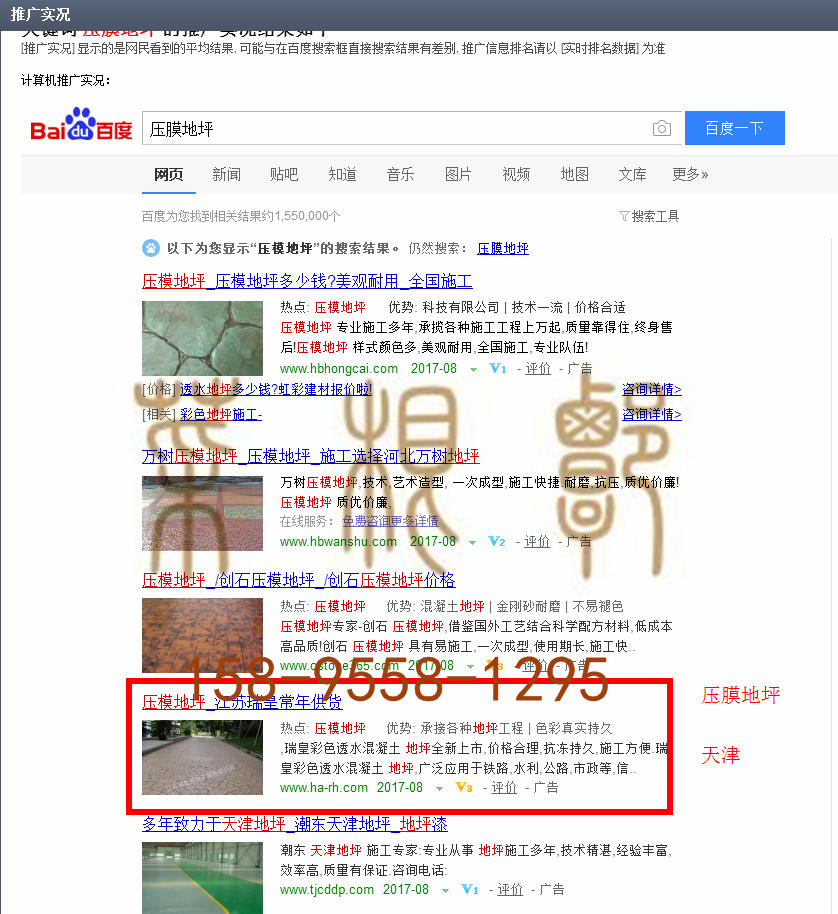Click the www.tjcddp.com URL text
The image size is (838, 914).
[x=326, y=890]
